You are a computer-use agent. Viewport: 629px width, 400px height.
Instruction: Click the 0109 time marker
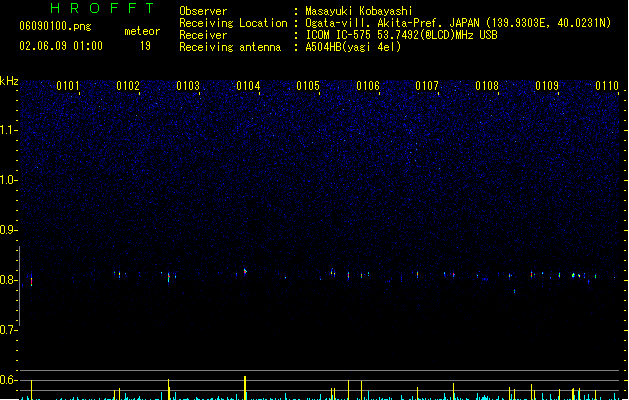pos(547,86)
